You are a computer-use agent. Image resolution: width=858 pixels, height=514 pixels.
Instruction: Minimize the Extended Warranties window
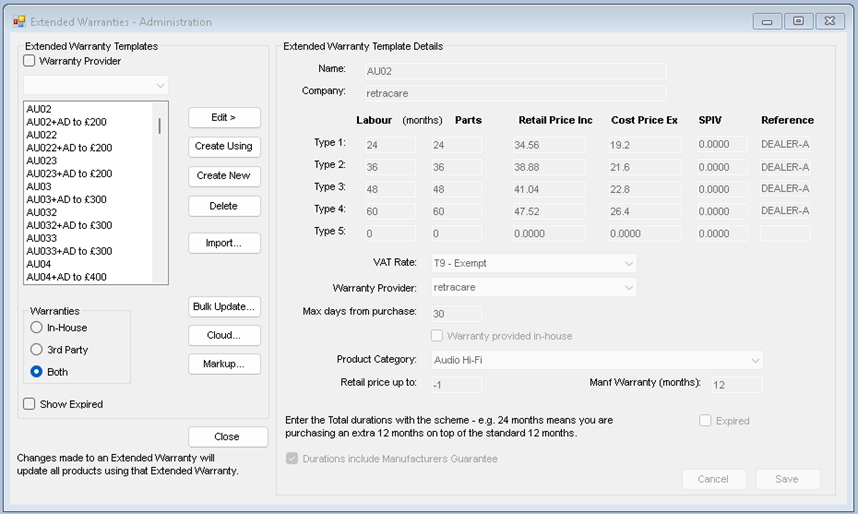(767, 21)
